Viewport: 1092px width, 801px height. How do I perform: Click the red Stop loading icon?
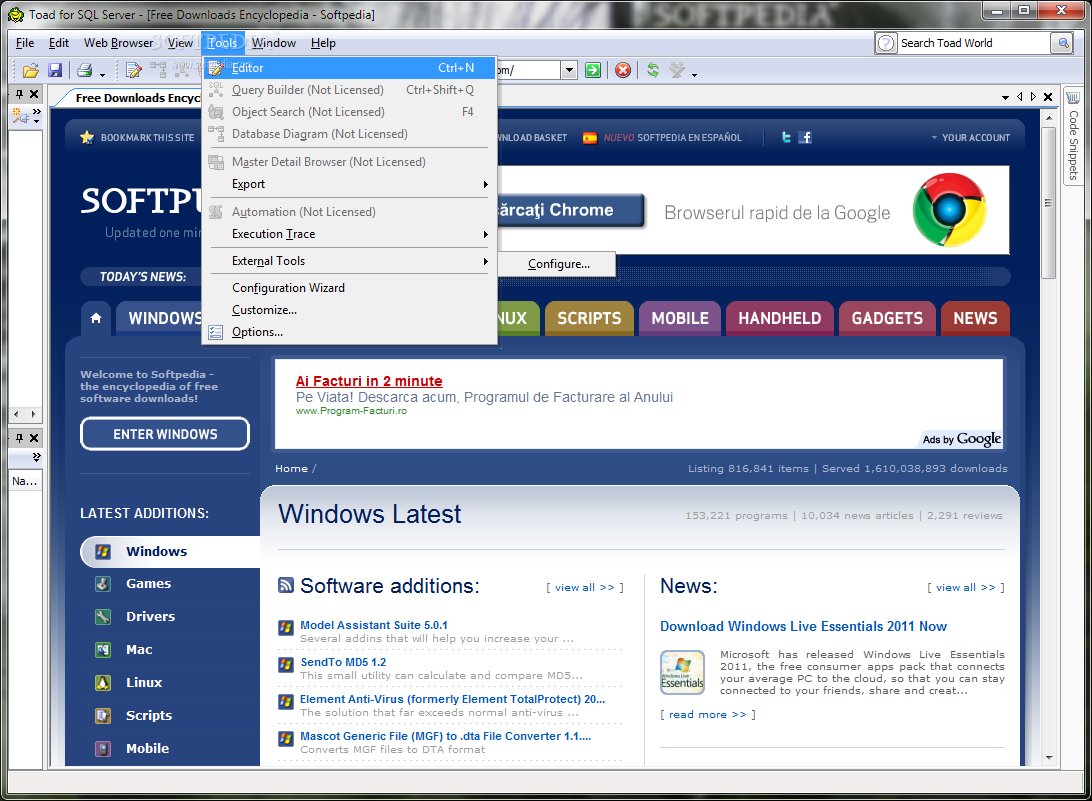click(x=623, y=70)
